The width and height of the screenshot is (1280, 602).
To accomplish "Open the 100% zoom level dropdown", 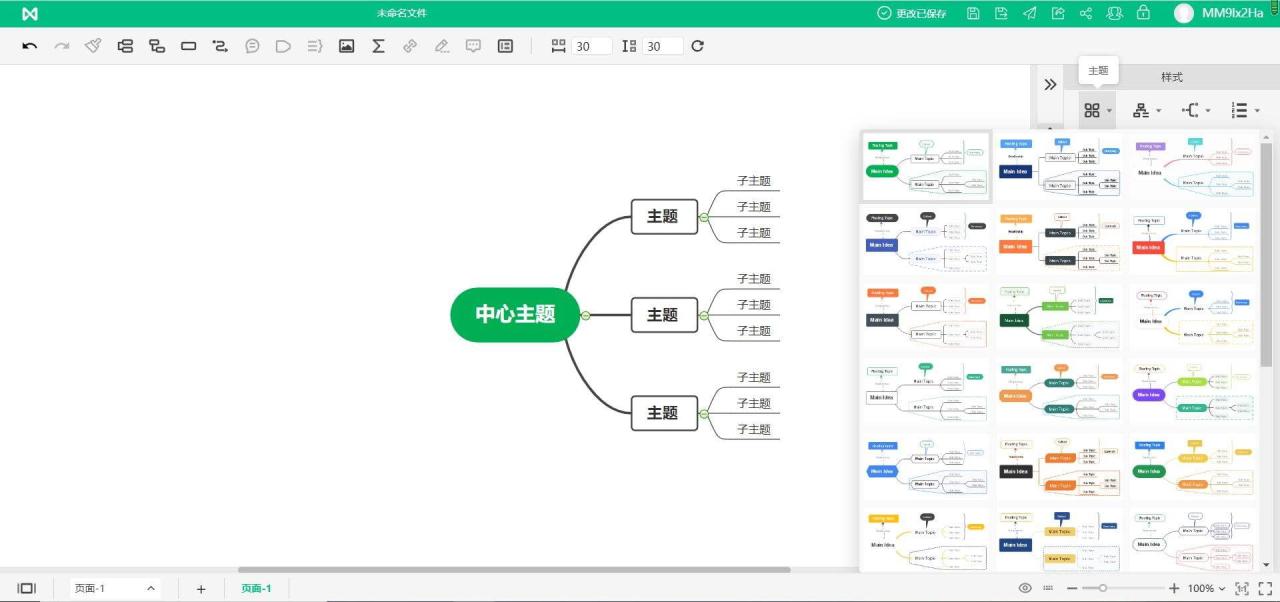I will tap(1206, 589).
